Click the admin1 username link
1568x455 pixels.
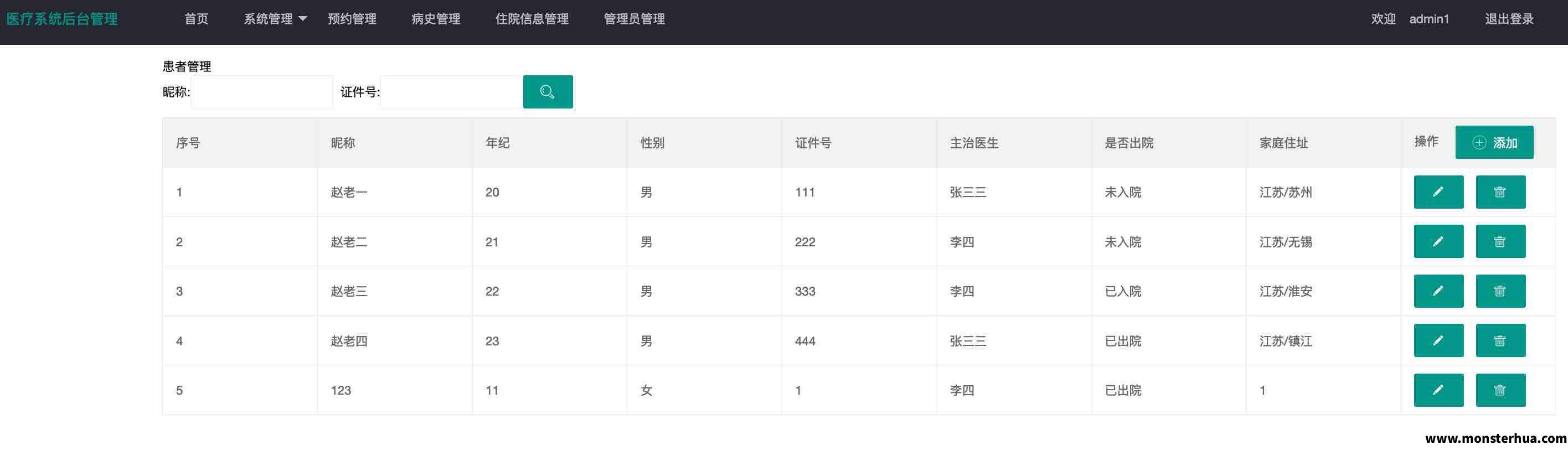coord(1428,19)
